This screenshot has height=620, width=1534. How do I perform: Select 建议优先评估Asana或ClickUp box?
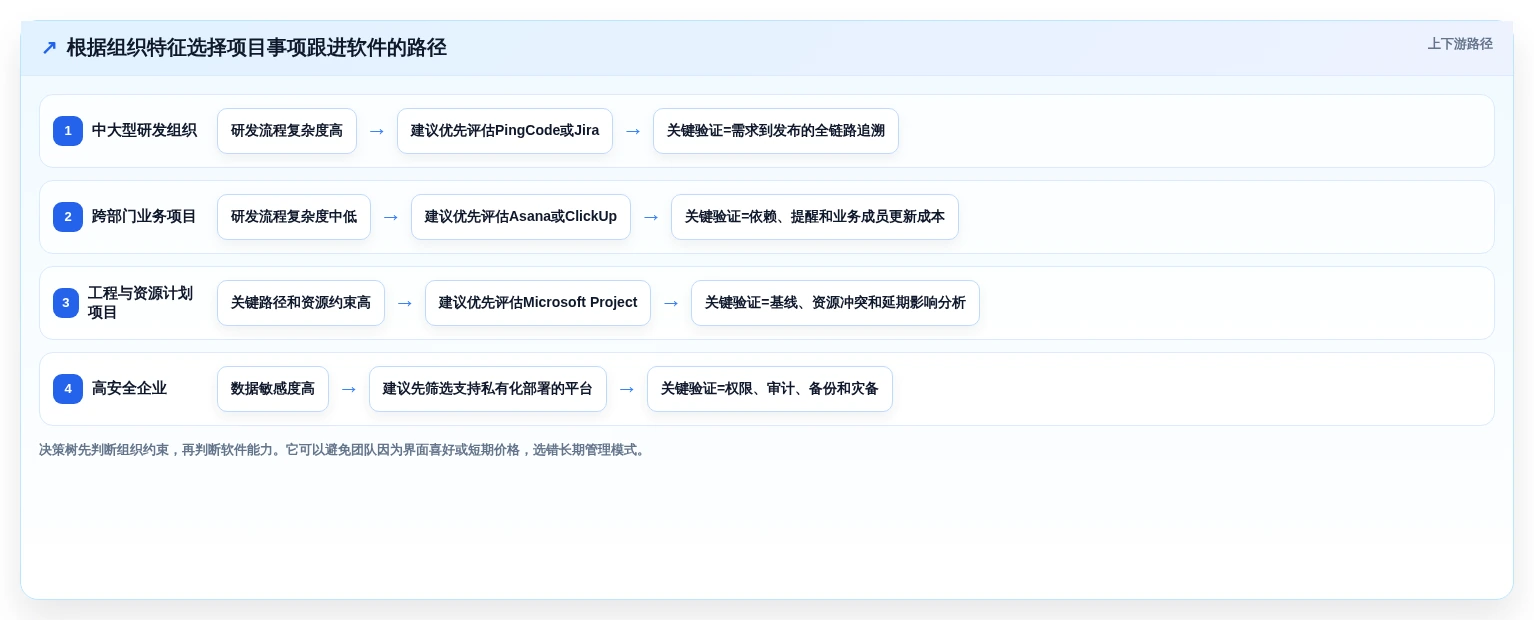[x=521, y=217]
